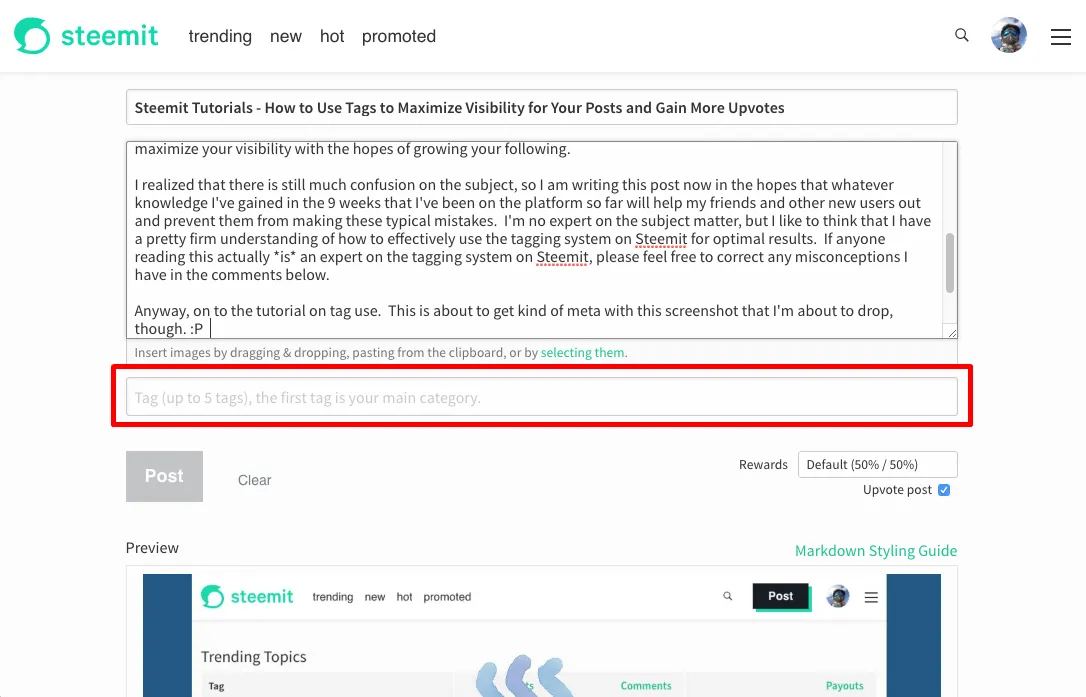Open the hamburger menu icon

point(1060,37)
